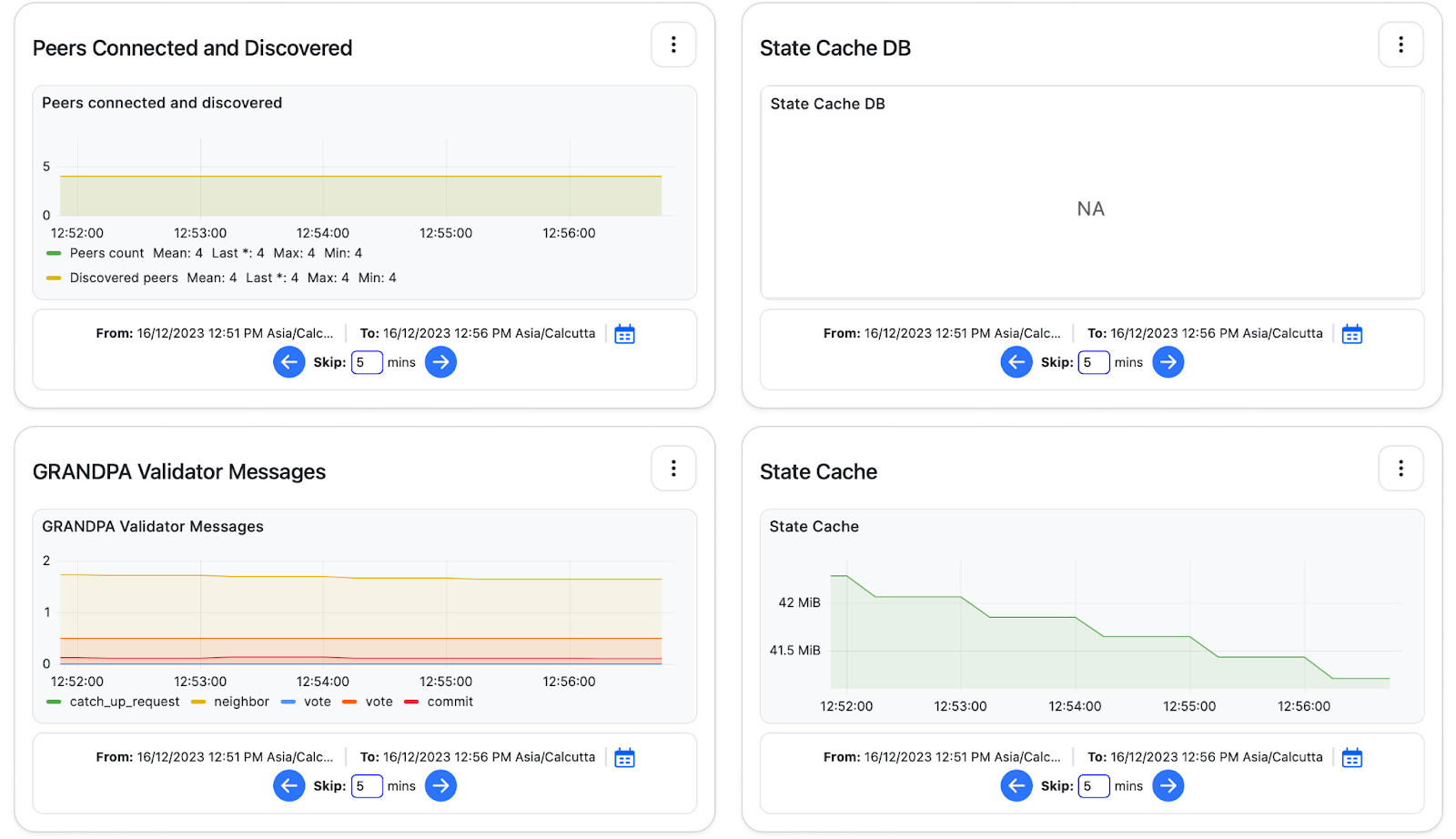
Task: Open calendar picker in State Cache DB panel
Action: [x=1352, y=334]
